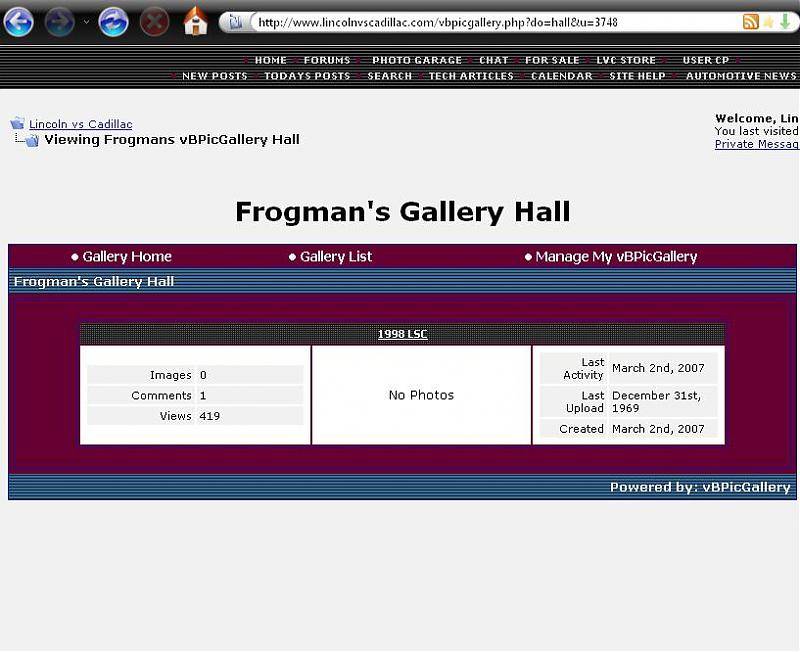Viewport: 800px width, 652px height.
Task: Open the Calendar nav item
Action: point(561,76)
